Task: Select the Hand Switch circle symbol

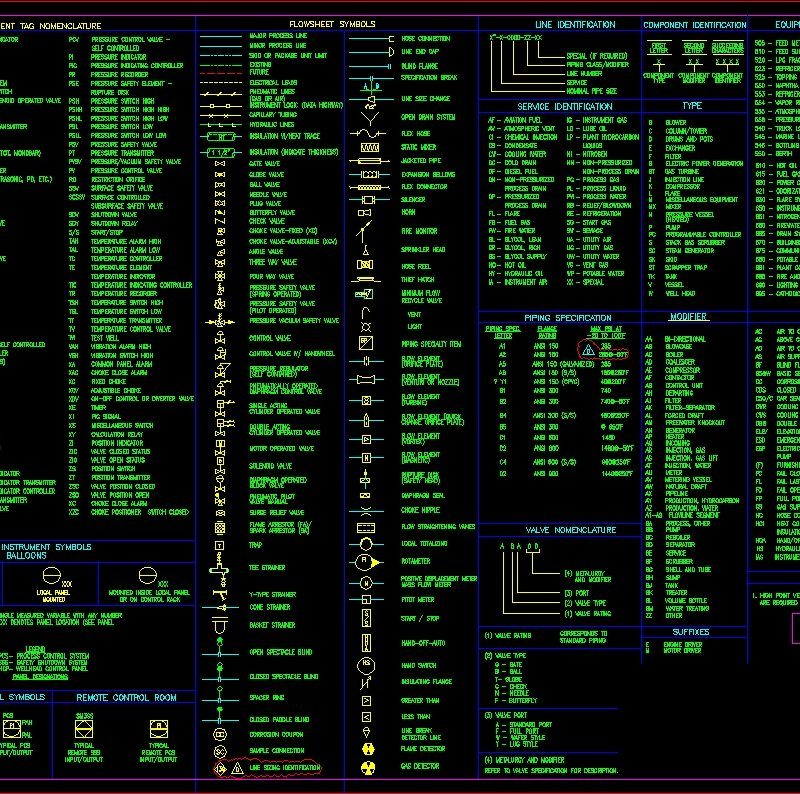Action: 366,664
